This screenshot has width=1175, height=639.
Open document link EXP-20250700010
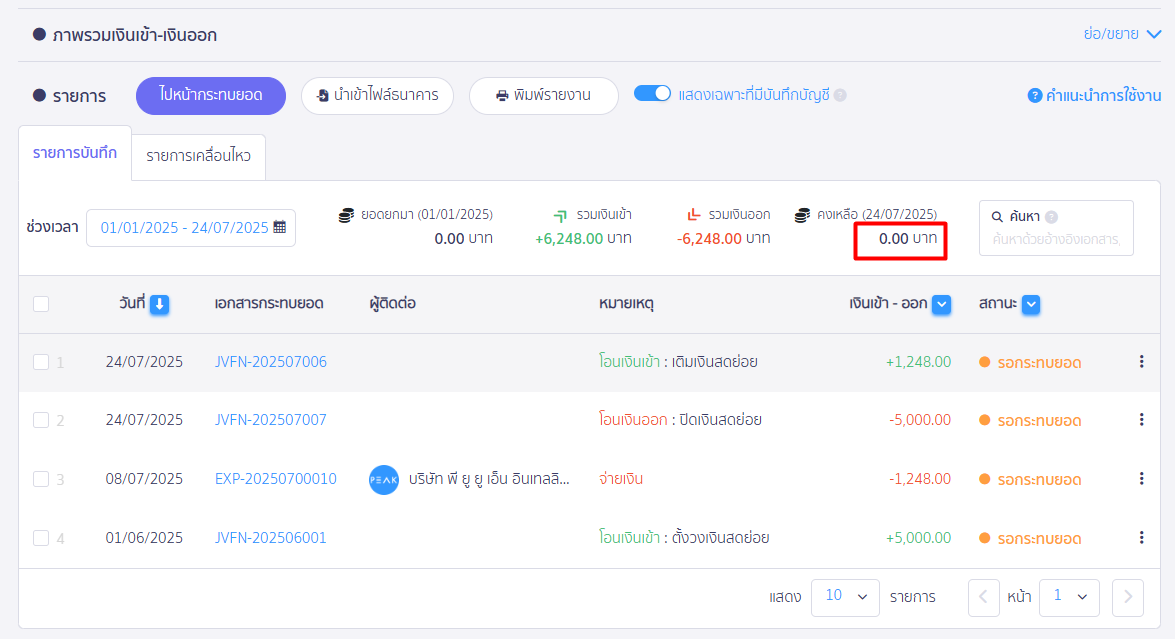[x=276, y=479]
